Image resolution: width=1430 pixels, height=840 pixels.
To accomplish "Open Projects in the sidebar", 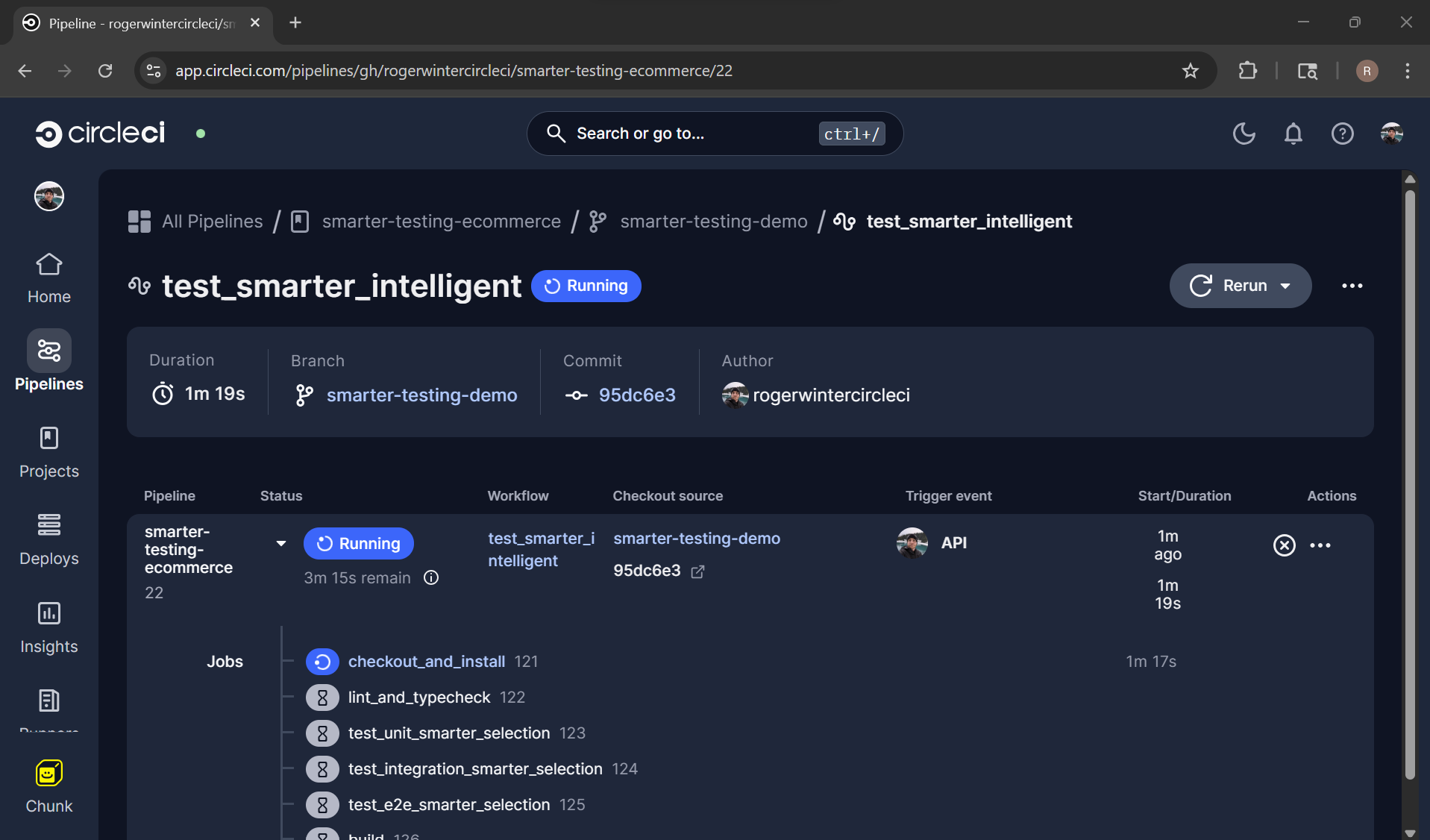I will click(48, 451).
